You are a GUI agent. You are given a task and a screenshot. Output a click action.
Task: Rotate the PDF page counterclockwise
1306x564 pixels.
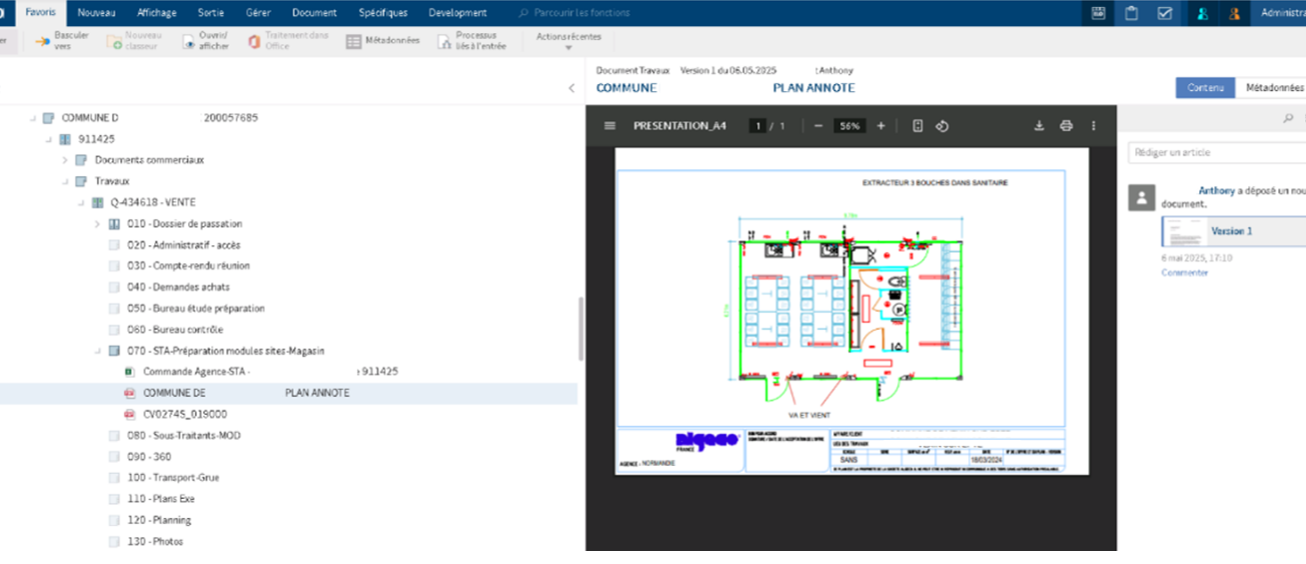click(941, 126)
